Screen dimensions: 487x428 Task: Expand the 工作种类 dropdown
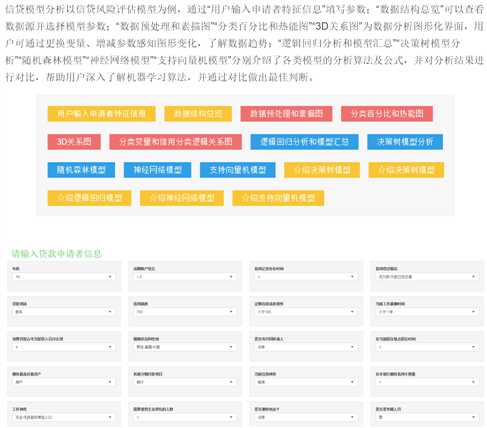point(63,417)
